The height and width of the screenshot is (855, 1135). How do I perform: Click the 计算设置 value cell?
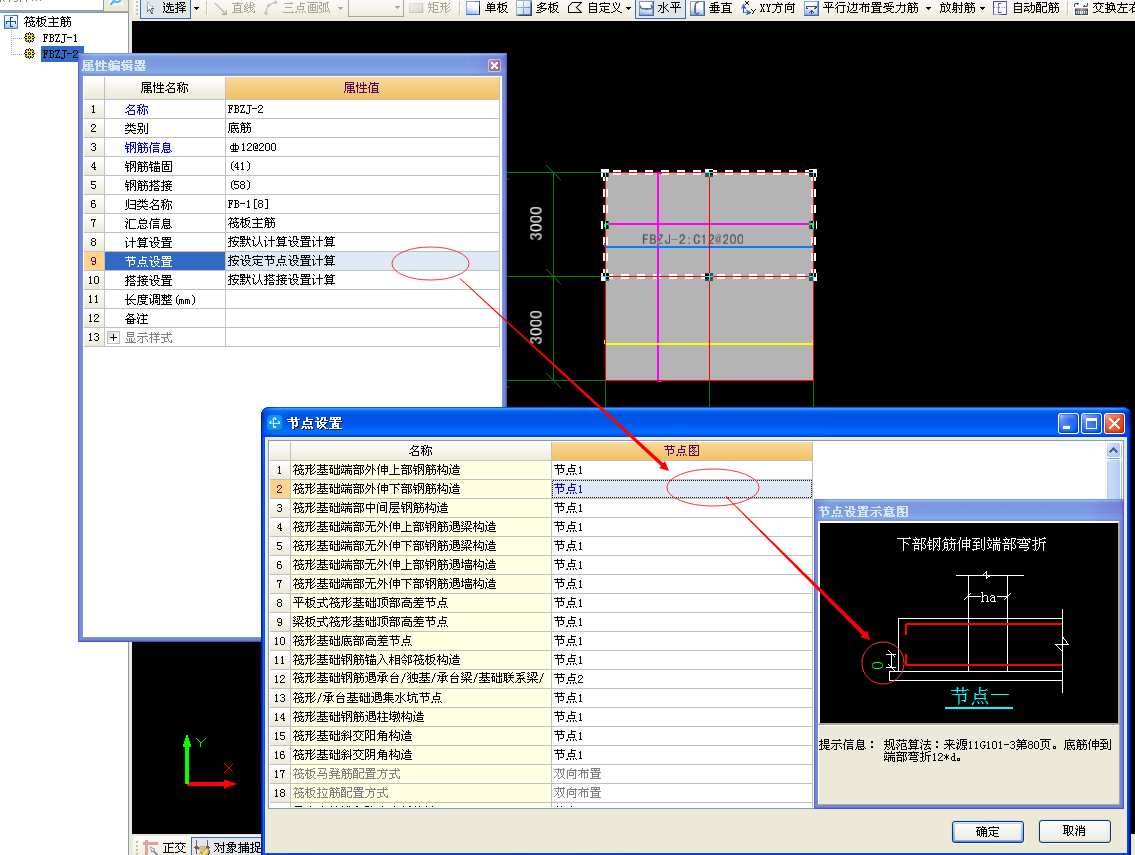pyautogui.click(x=362, y=242)
